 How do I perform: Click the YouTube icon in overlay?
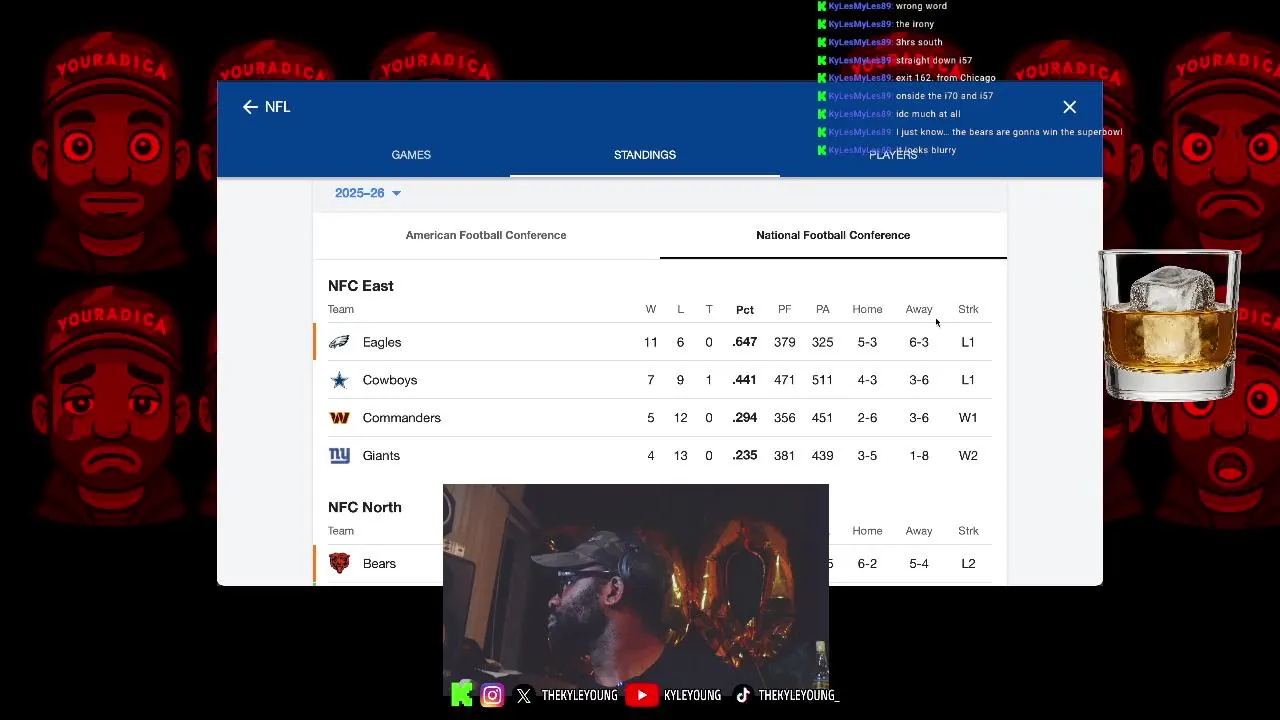click(x=642, y=695)
